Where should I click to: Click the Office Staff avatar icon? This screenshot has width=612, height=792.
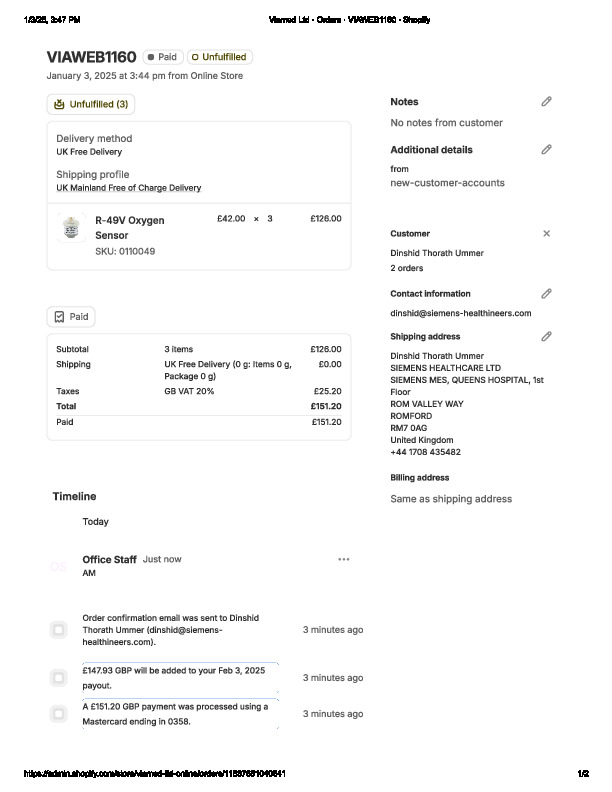coord(58,567)
